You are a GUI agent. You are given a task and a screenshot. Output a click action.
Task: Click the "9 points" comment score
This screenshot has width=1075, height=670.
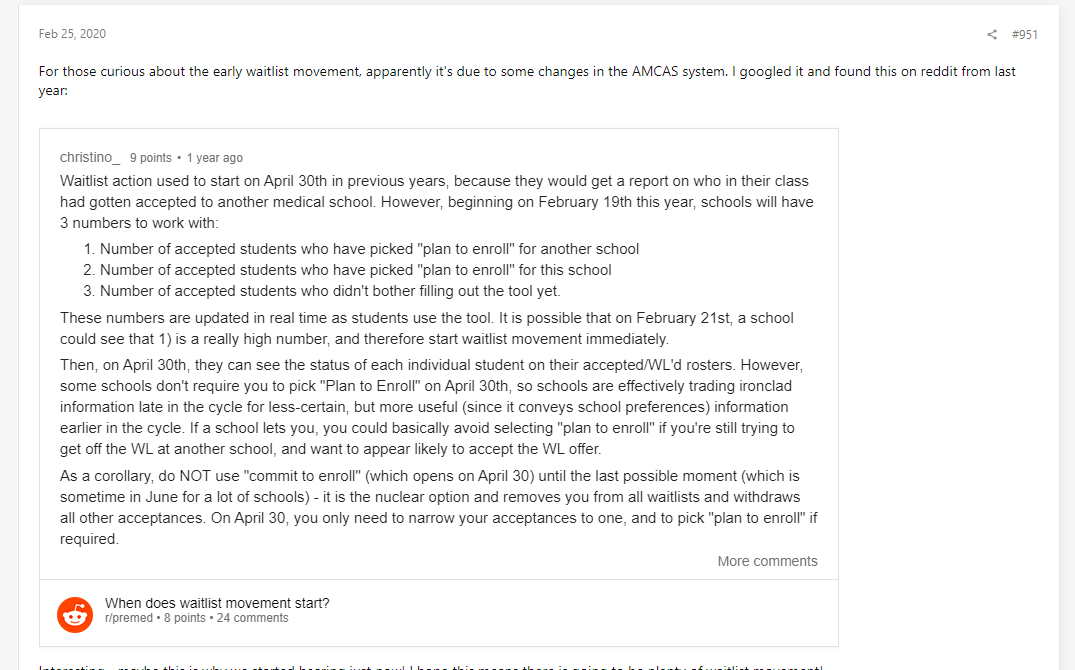pos(150,158)
